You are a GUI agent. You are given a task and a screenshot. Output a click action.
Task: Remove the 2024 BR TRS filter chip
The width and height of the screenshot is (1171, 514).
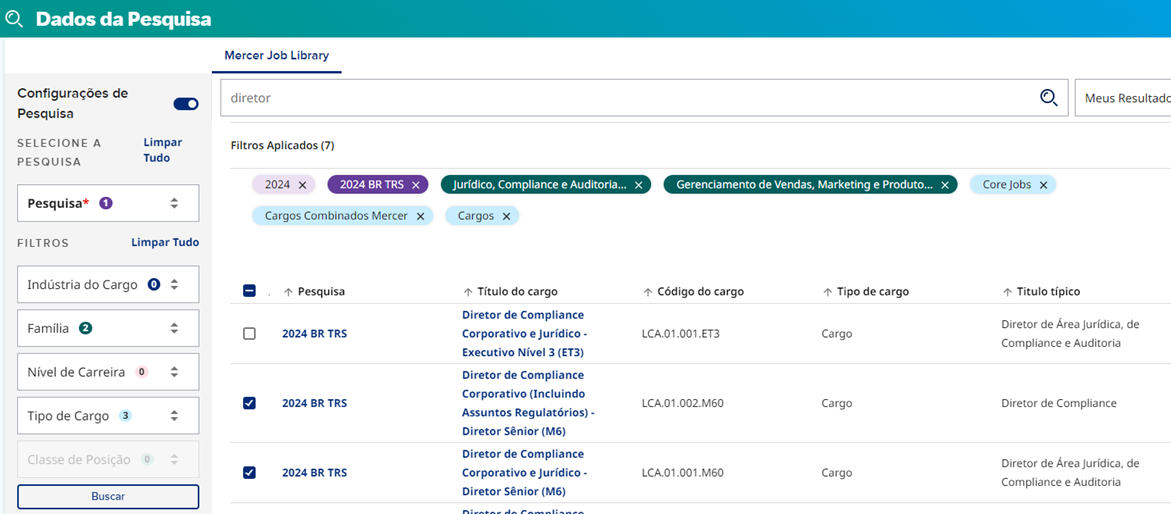pyautogui.click(x=416, y=185)
